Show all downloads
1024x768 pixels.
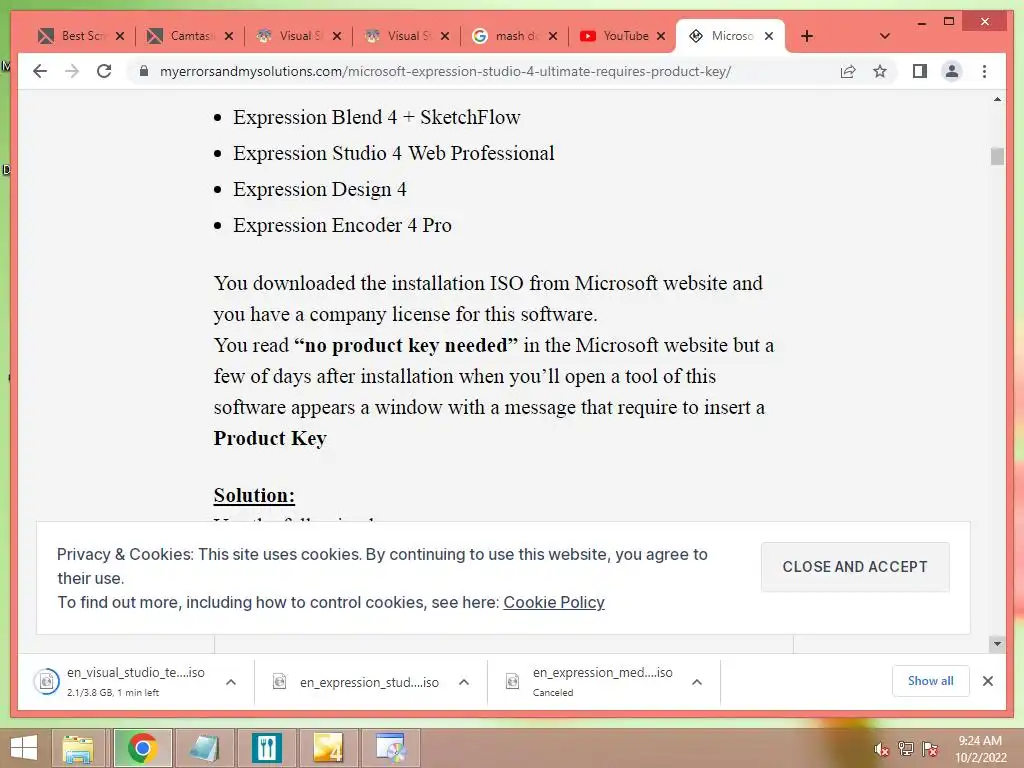coord(931,681)
